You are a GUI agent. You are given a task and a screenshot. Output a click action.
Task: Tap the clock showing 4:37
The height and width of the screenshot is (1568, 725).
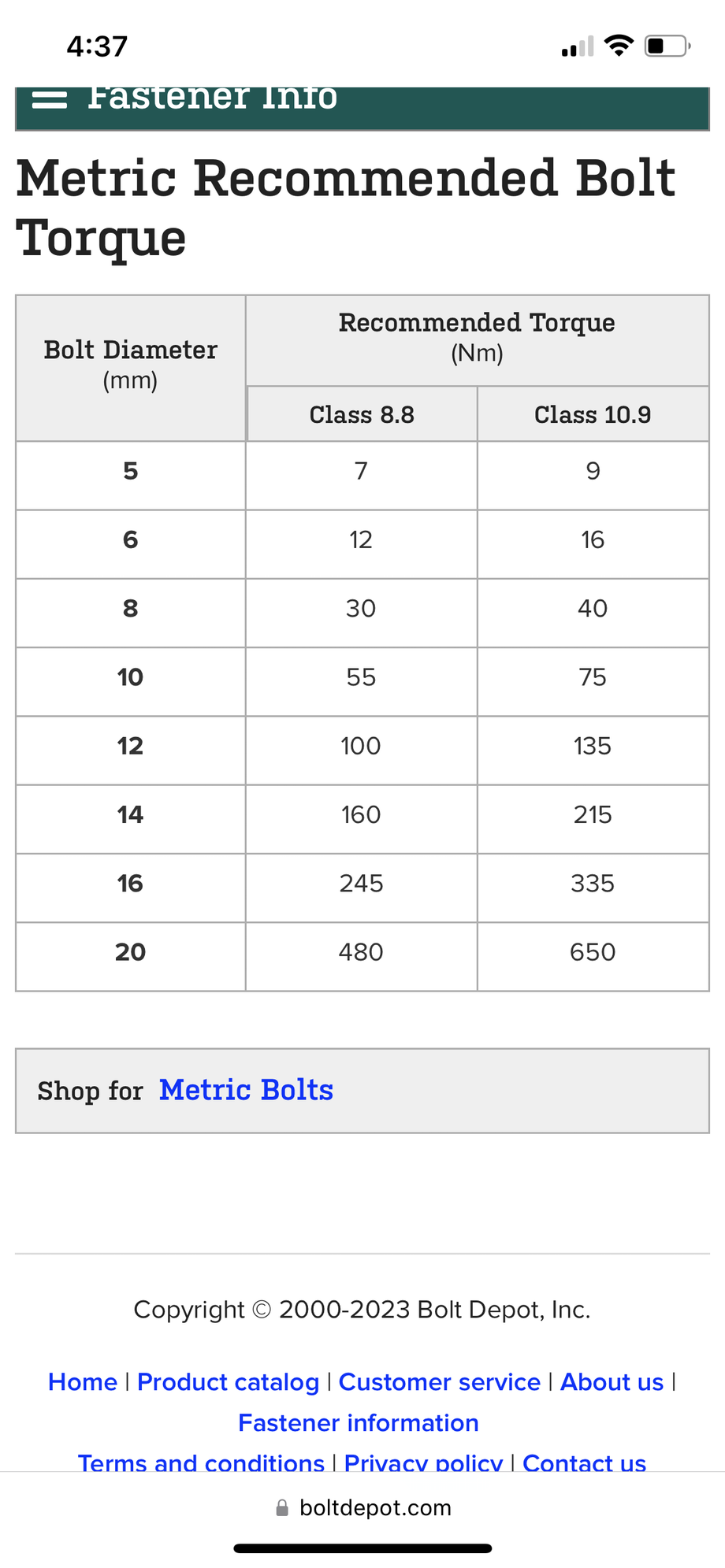(97, 46)
